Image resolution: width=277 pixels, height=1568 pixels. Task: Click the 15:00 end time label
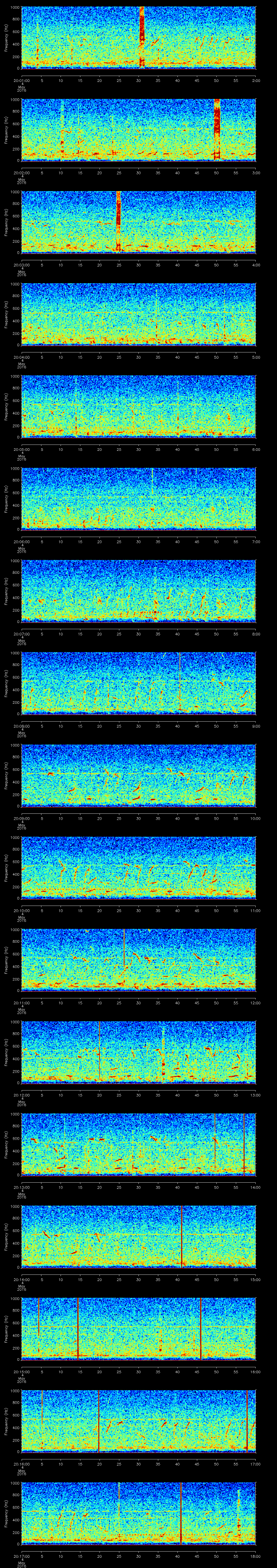click(x=255, y=1279)
